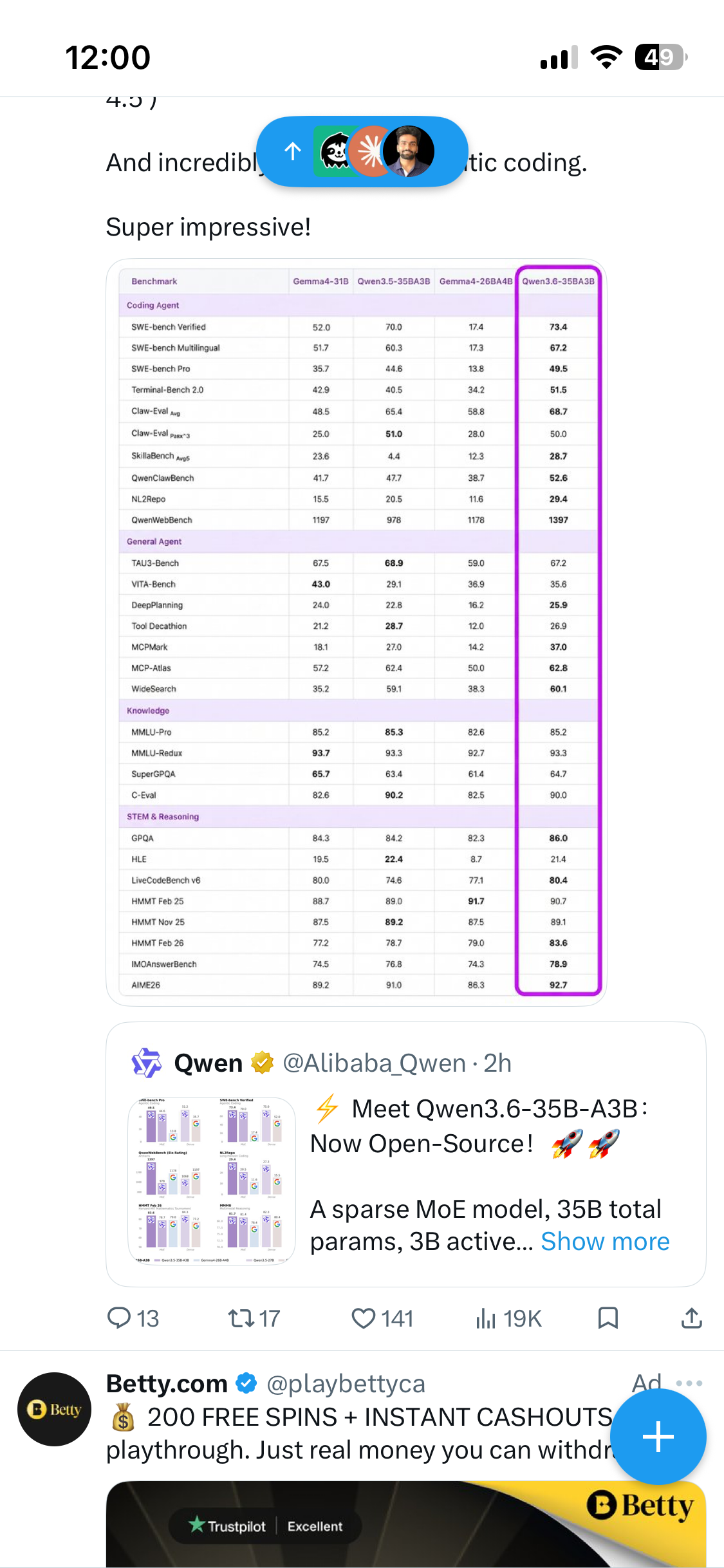Expand quoted tweet with Show more

point(605,1242)
